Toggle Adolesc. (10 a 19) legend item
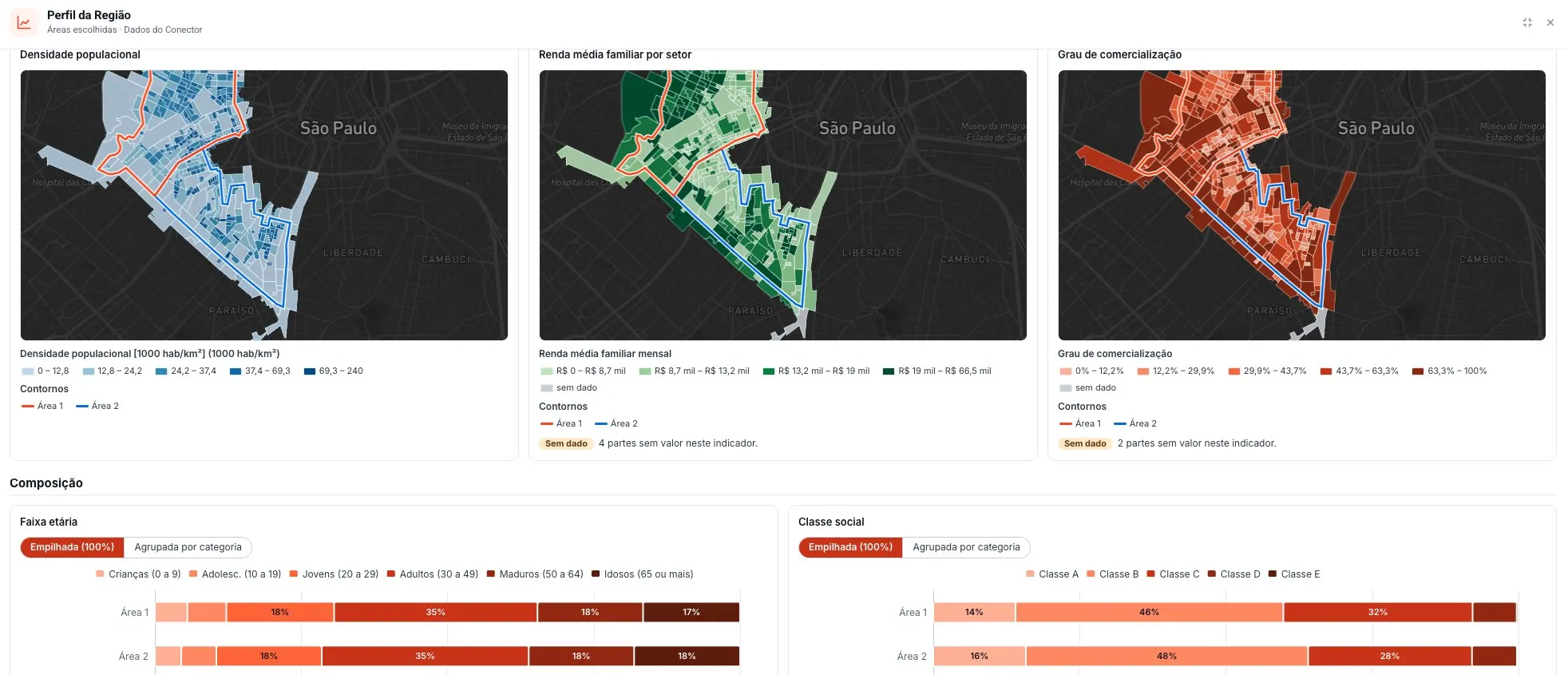1568x675 pixels. coord(236,574)
